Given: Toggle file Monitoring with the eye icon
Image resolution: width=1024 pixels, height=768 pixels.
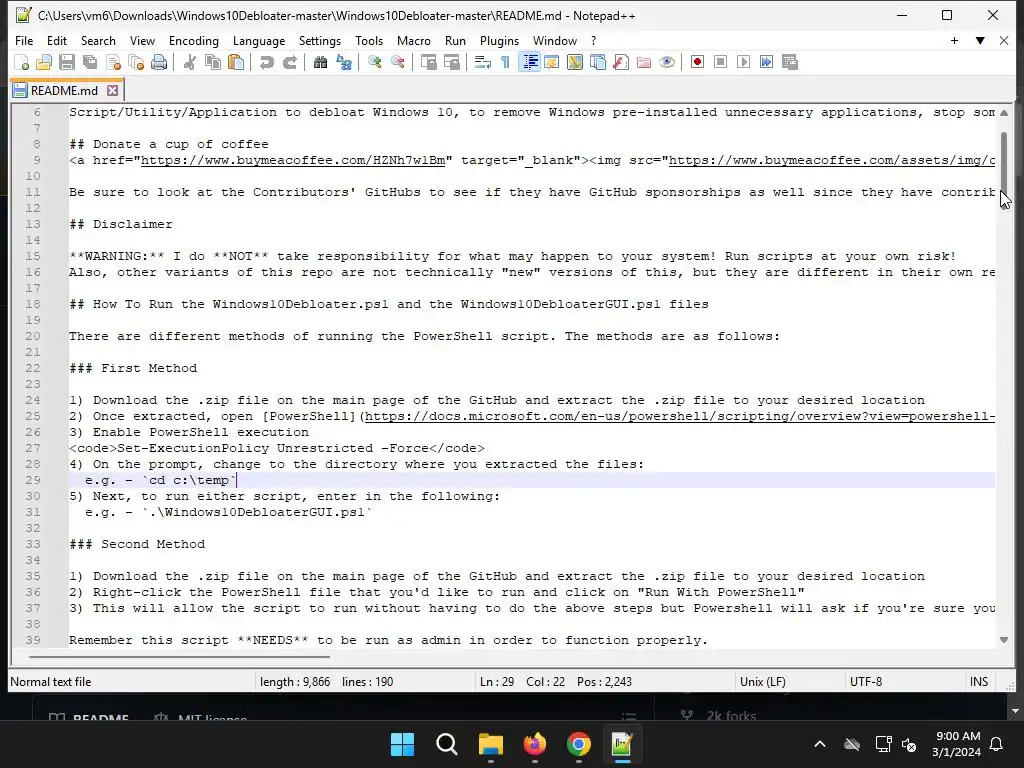Looking at the screenshot, I should (667, 62).
